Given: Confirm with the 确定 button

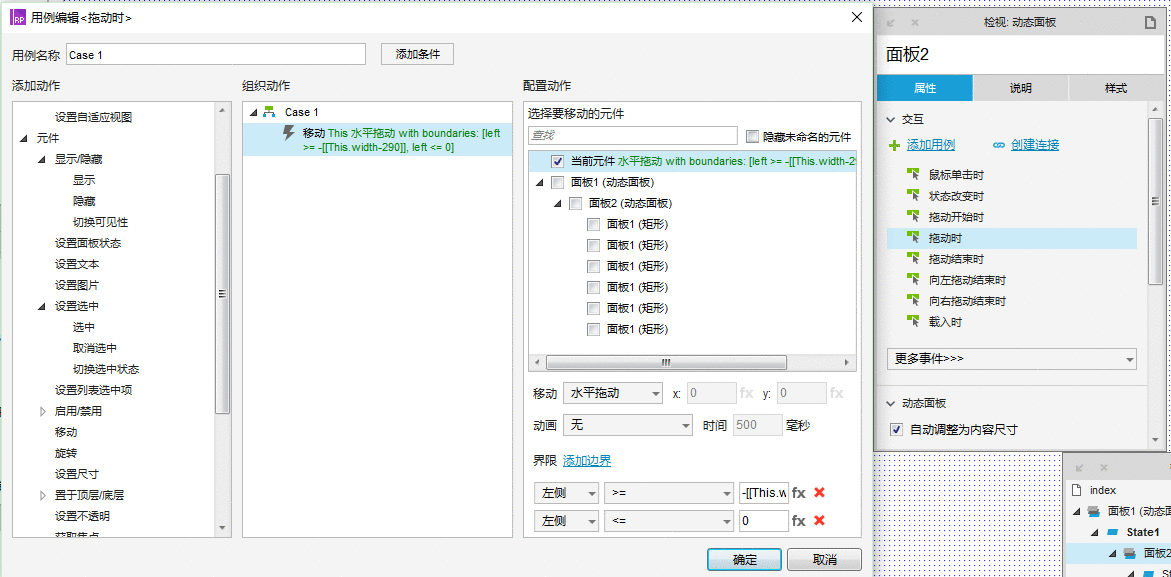Looking at the screenshot, I should point(745,560).
